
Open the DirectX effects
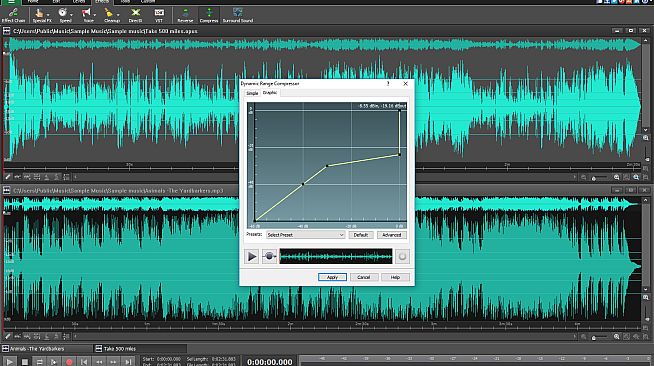pos(135,15)
